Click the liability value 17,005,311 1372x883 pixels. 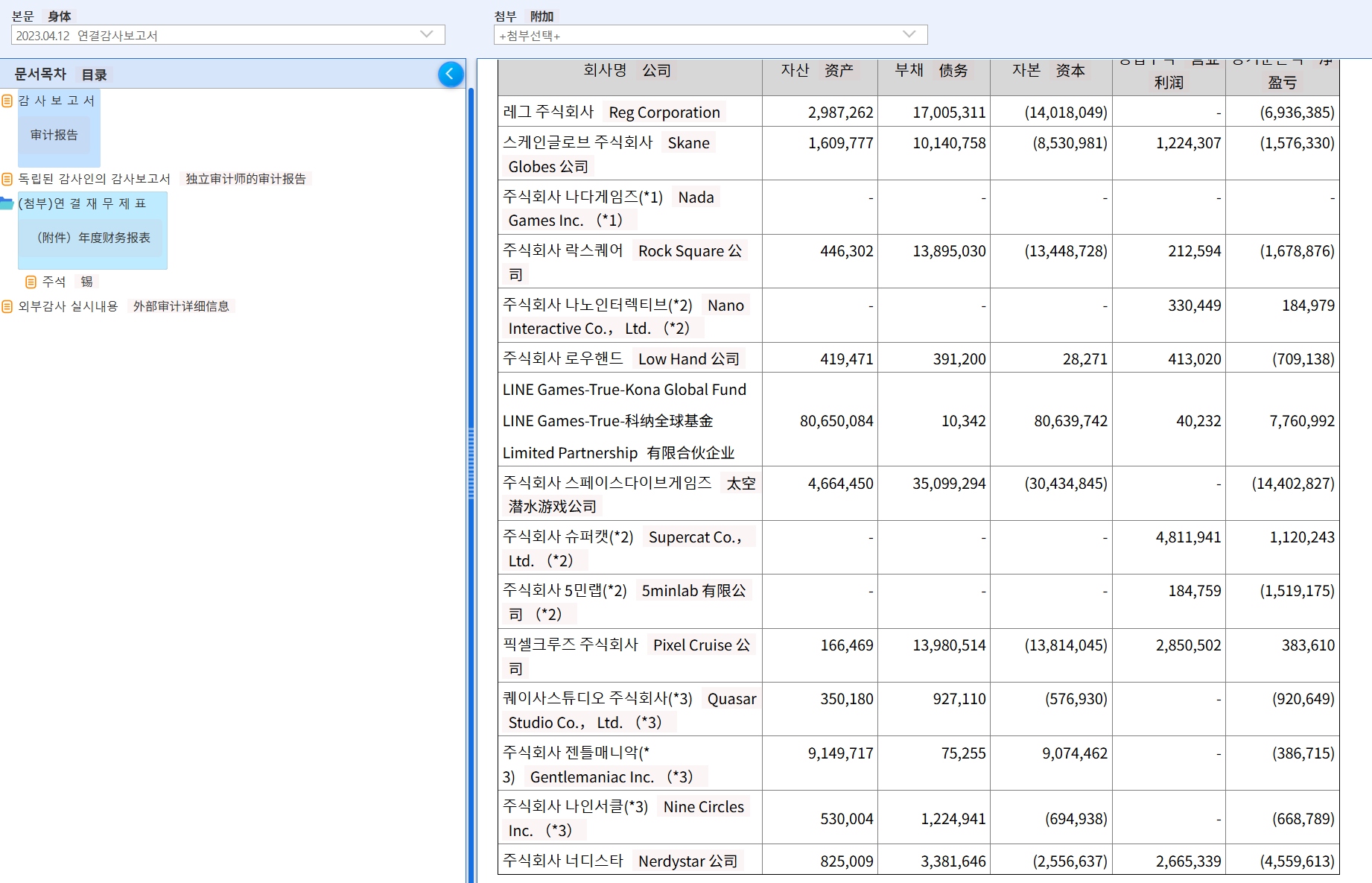tap(950, 113)
